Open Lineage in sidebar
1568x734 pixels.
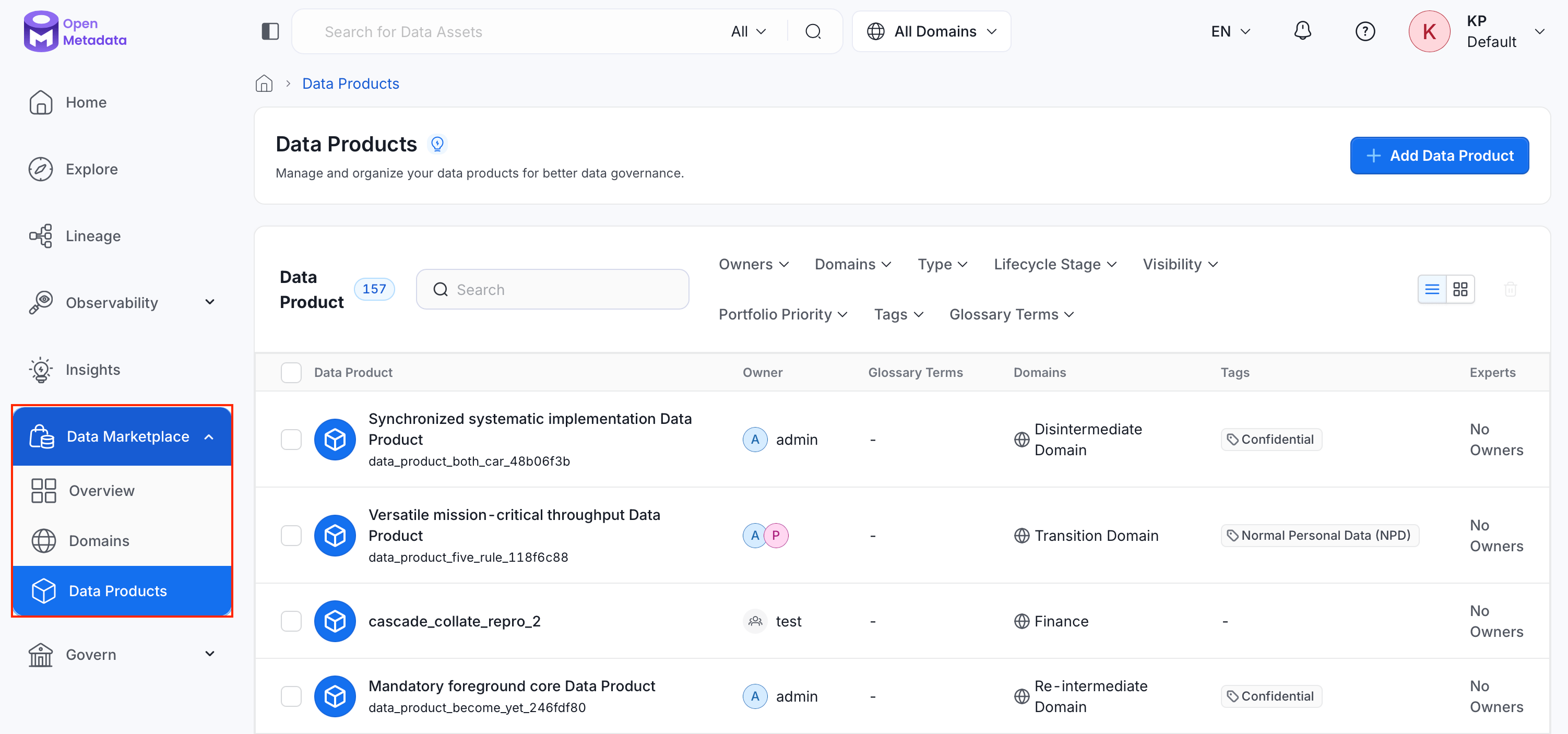point(122,236)
